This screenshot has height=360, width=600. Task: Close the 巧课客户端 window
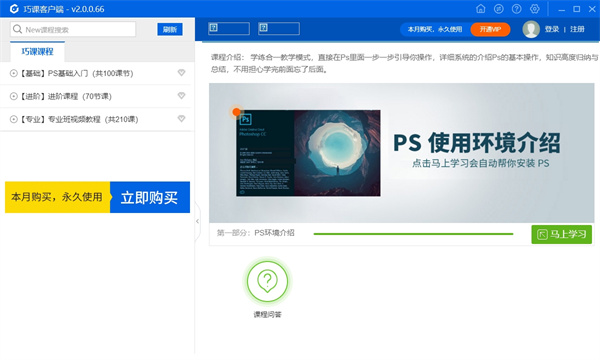pos(592,9)
